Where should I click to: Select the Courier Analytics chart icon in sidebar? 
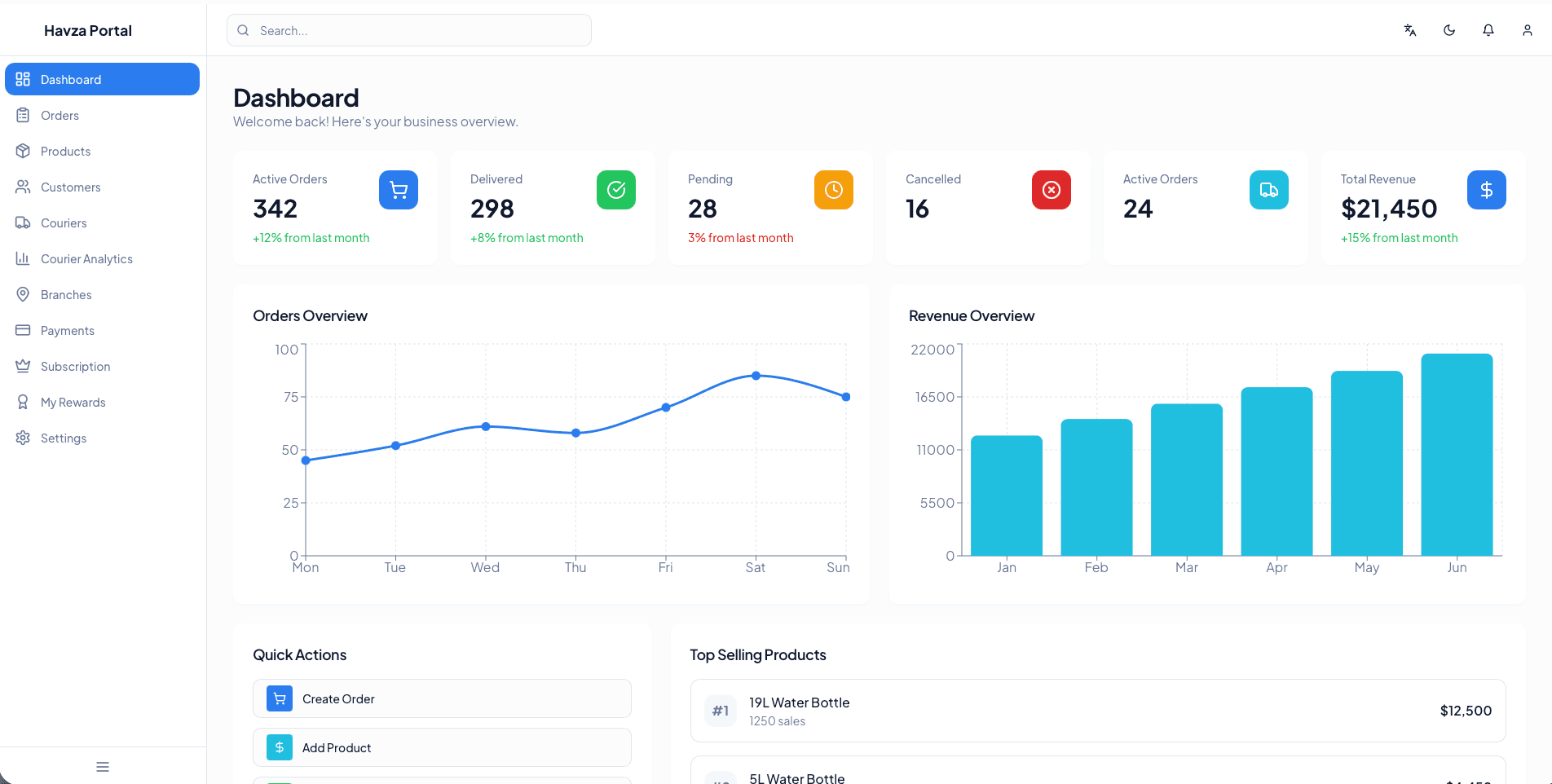point(24,258)
